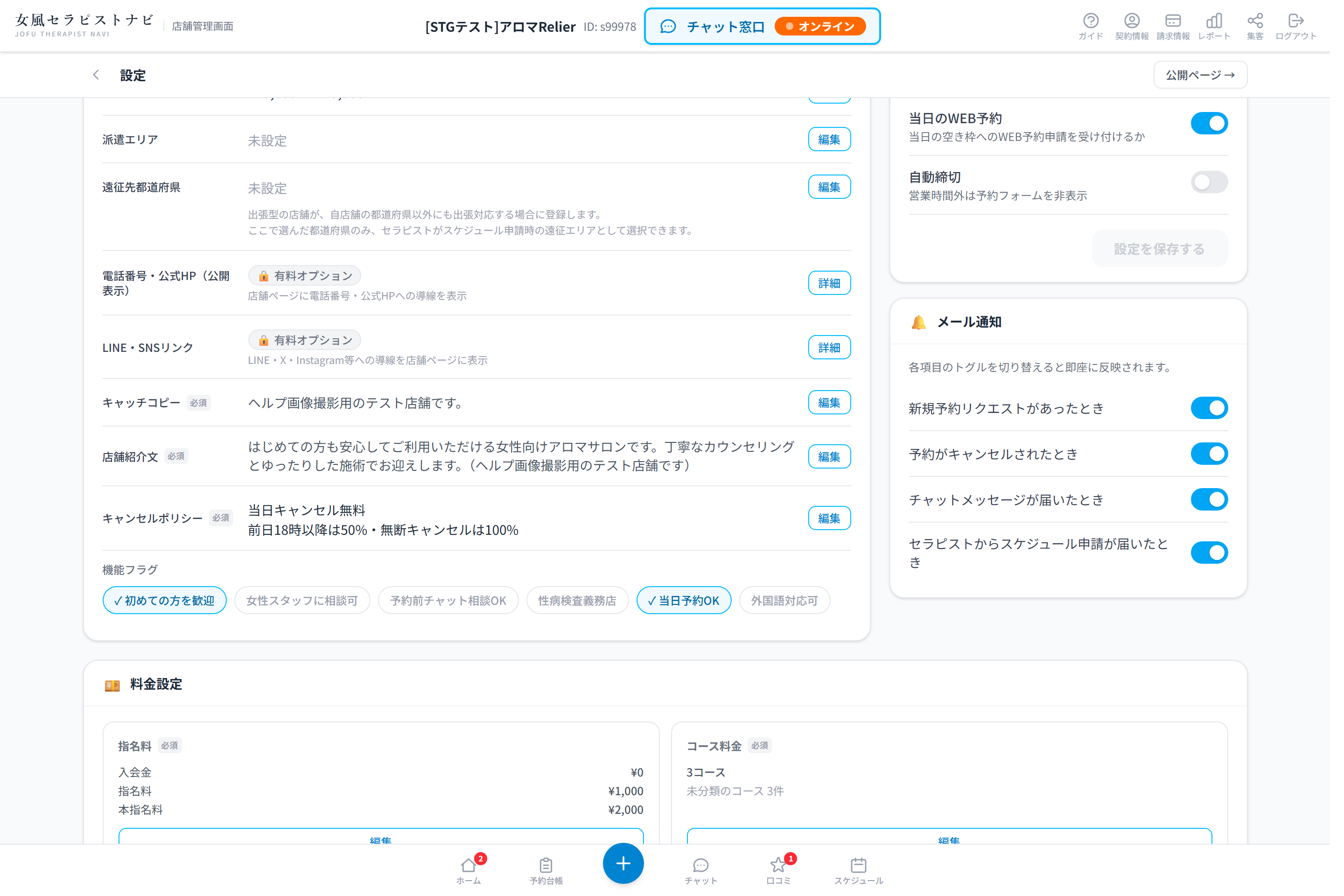Edit the キャンセルポリシー
This screenshot has height=896, width=1344.
838,524
